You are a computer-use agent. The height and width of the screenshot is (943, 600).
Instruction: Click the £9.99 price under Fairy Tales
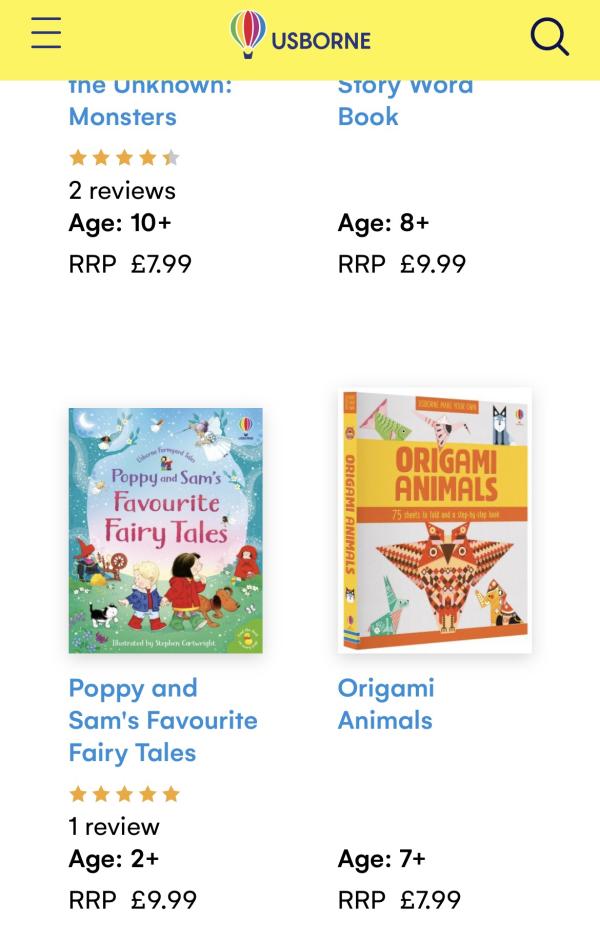pos(164,900)
